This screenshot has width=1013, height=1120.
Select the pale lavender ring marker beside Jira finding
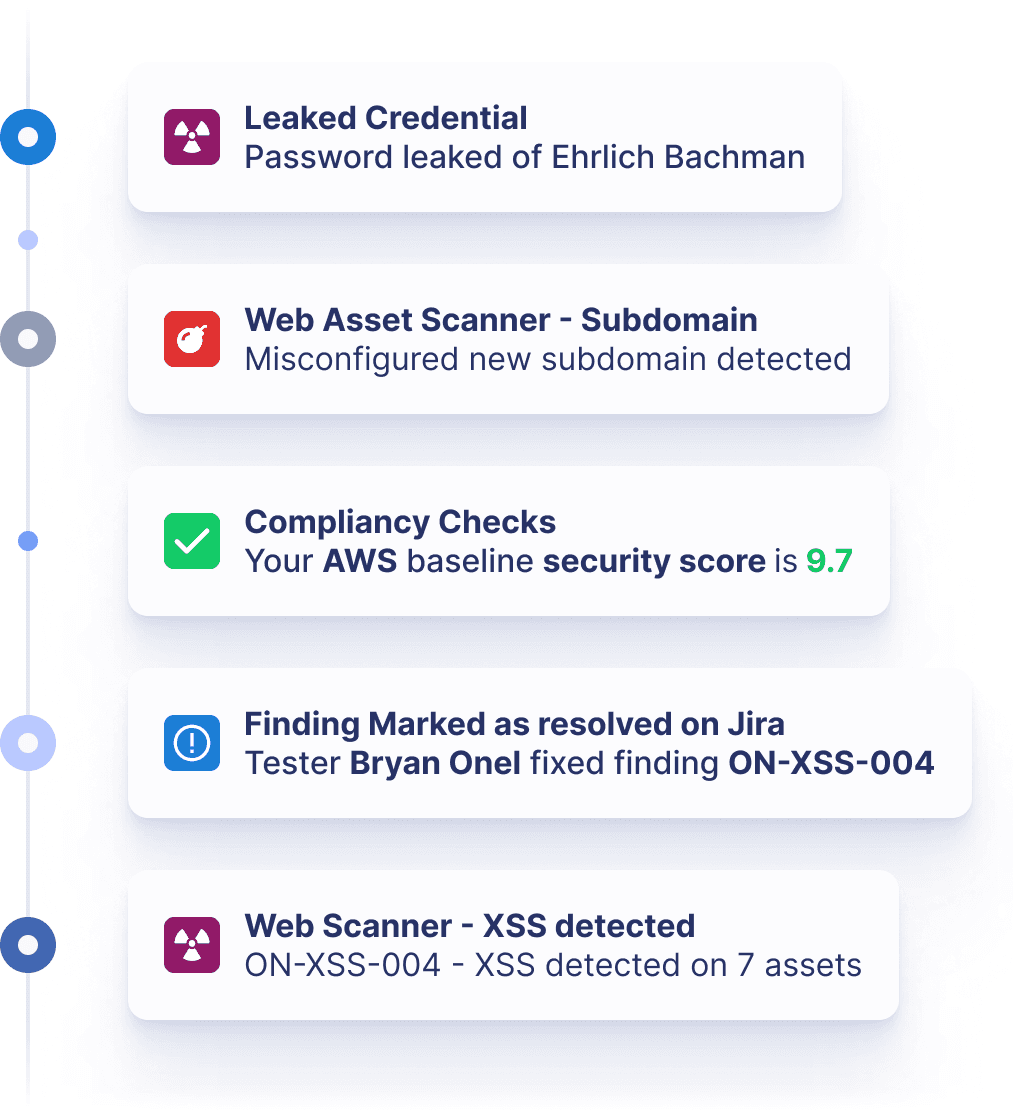click(28, 743)
